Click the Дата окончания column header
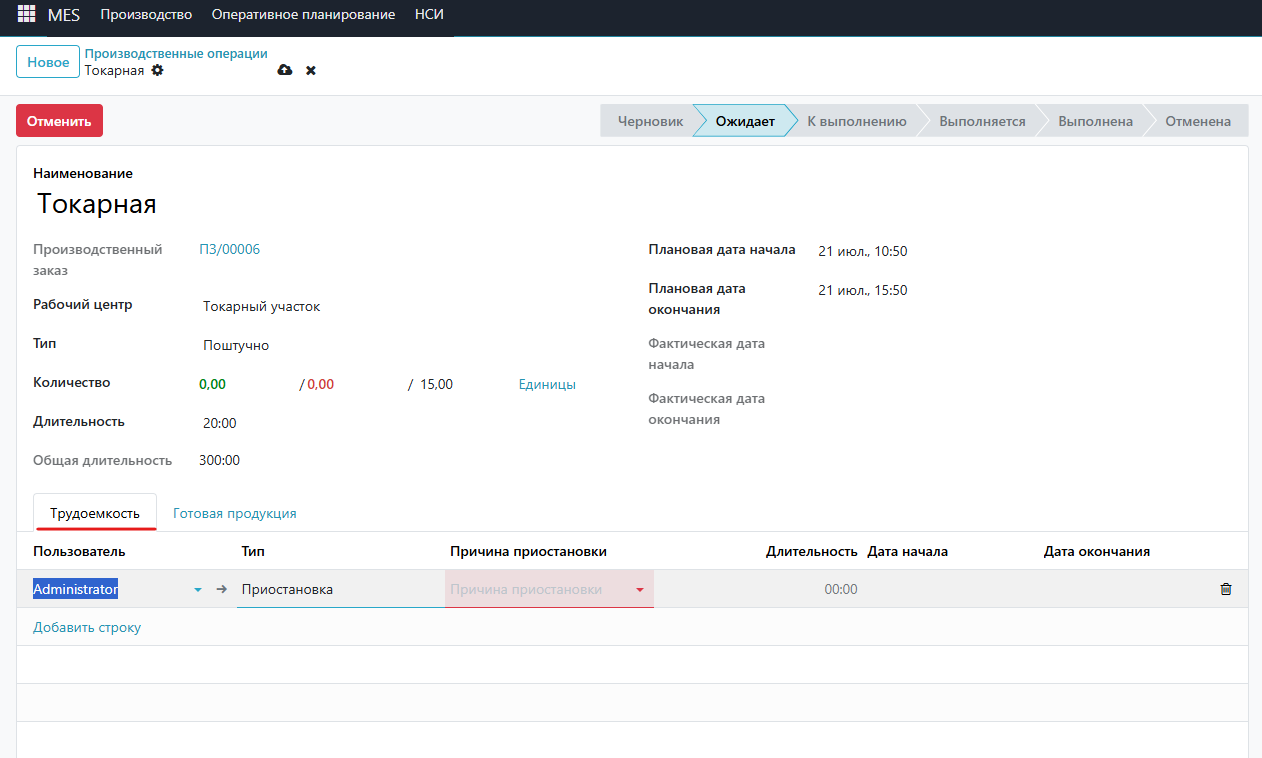The width and height of the screenshot is (1262, 758). click(1097, 551)
